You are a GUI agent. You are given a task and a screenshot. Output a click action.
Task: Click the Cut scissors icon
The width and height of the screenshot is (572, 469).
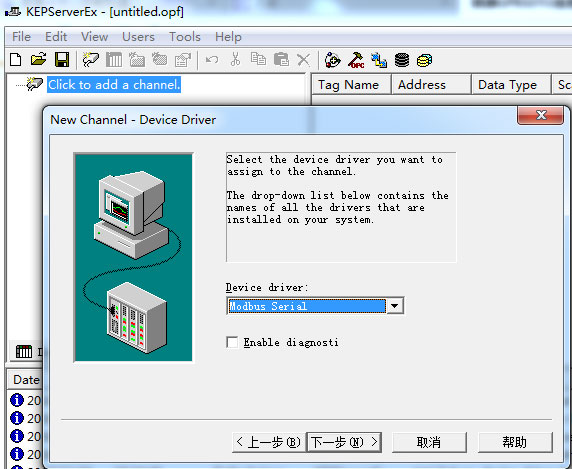235,59
